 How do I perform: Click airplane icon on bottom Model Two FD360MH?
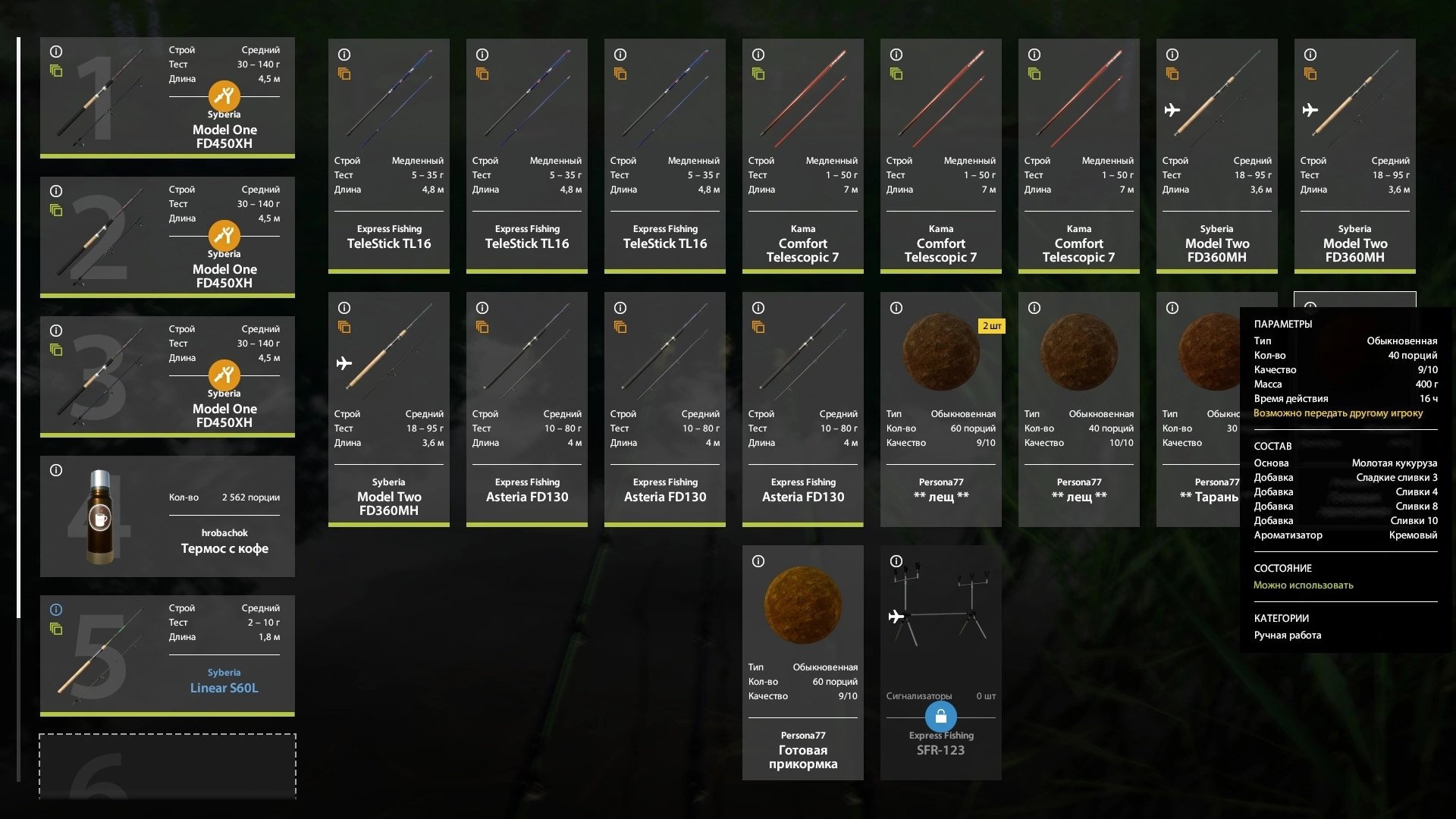(344, 363)
